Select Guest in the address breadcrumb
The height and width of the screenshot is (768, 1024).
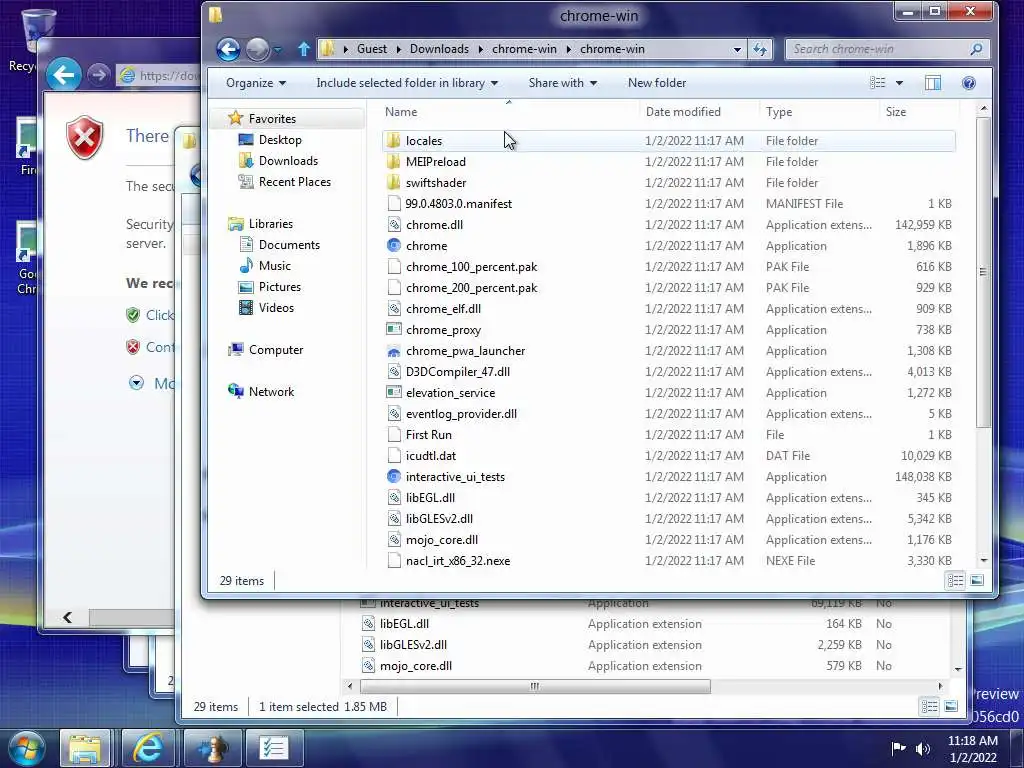point(372,49)
